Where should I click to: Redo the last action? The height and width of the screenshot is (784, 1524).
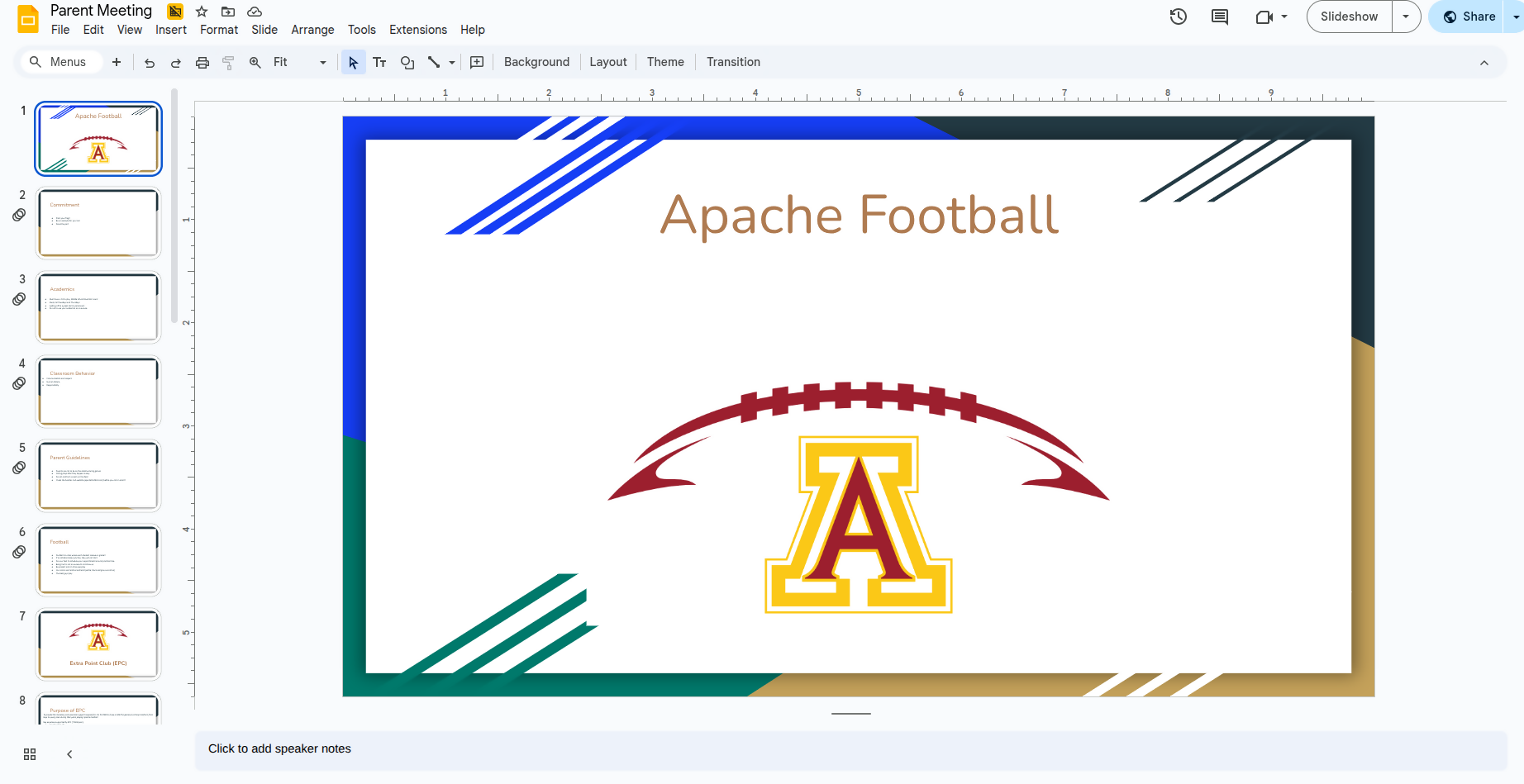pos(176,62)
